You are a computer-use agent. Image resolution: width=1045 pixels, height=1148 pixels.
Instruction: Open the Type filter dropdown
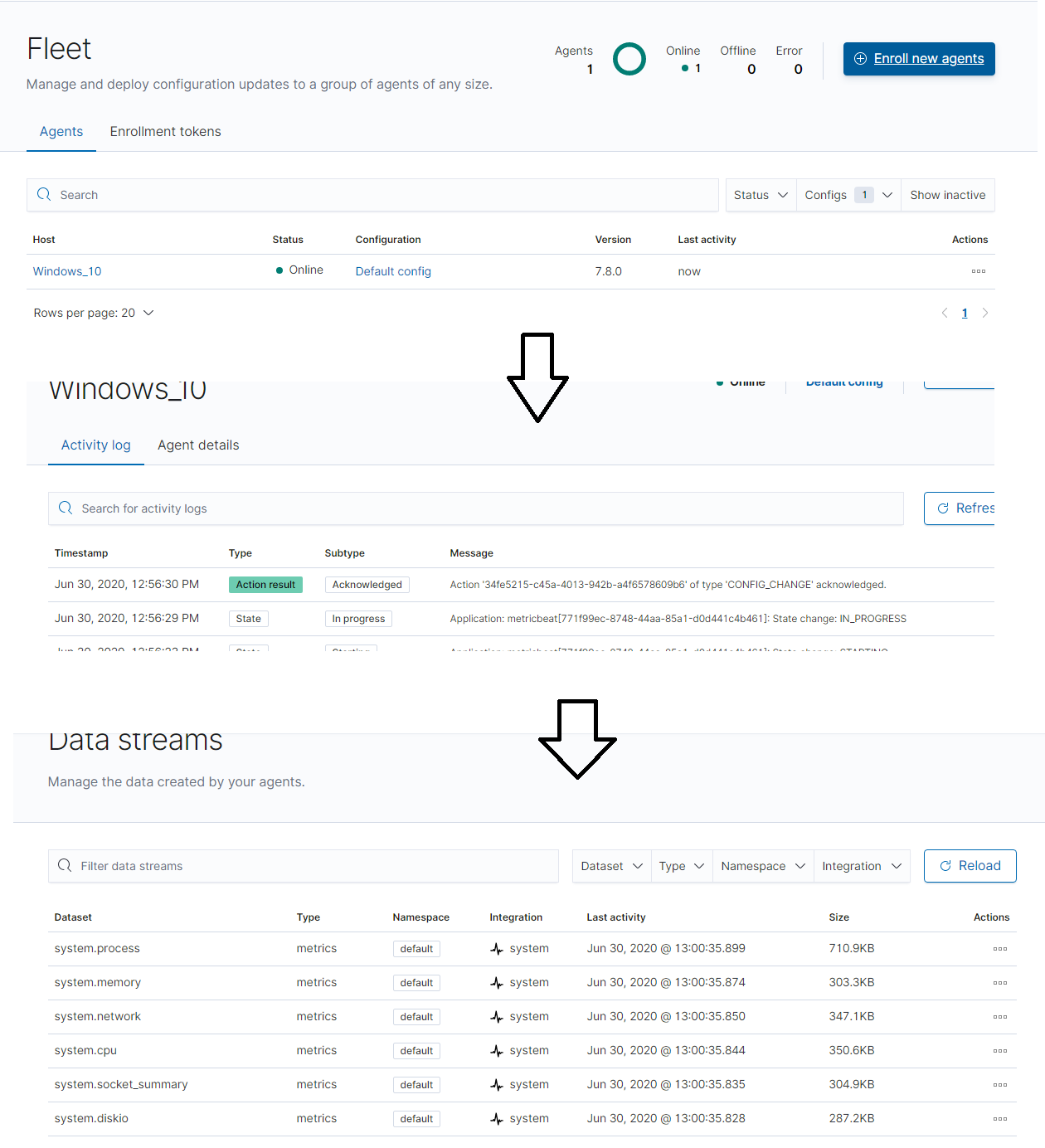point(682,866)
